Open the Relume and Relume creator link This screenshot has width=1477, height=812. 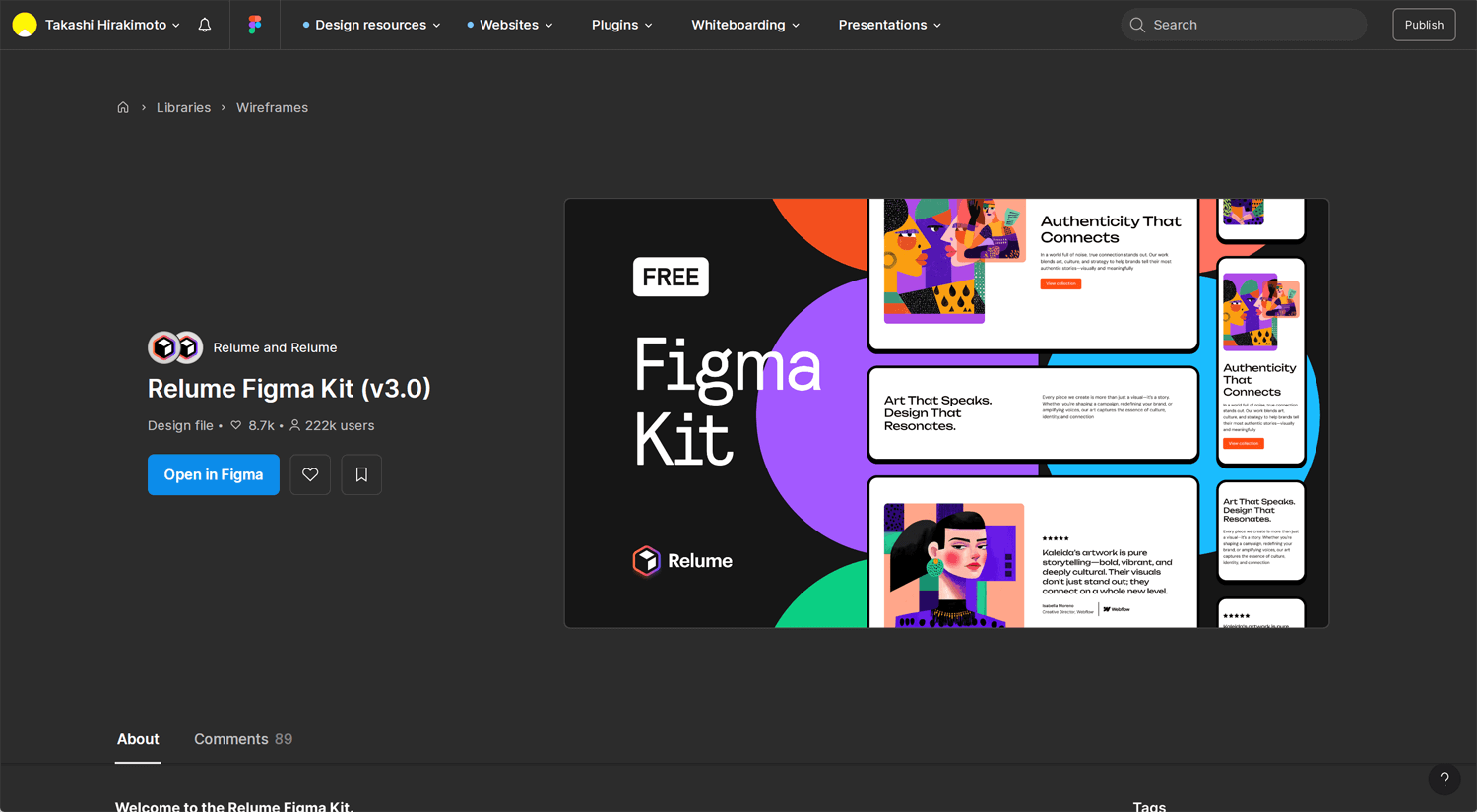(275, 347)
